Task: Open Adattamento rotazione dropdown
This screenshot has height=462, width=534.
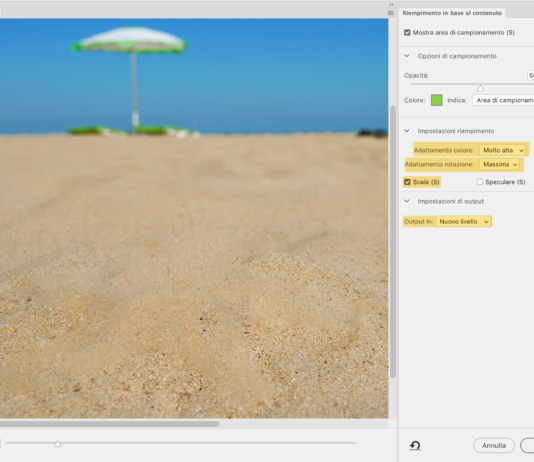Action: [499, 164]
